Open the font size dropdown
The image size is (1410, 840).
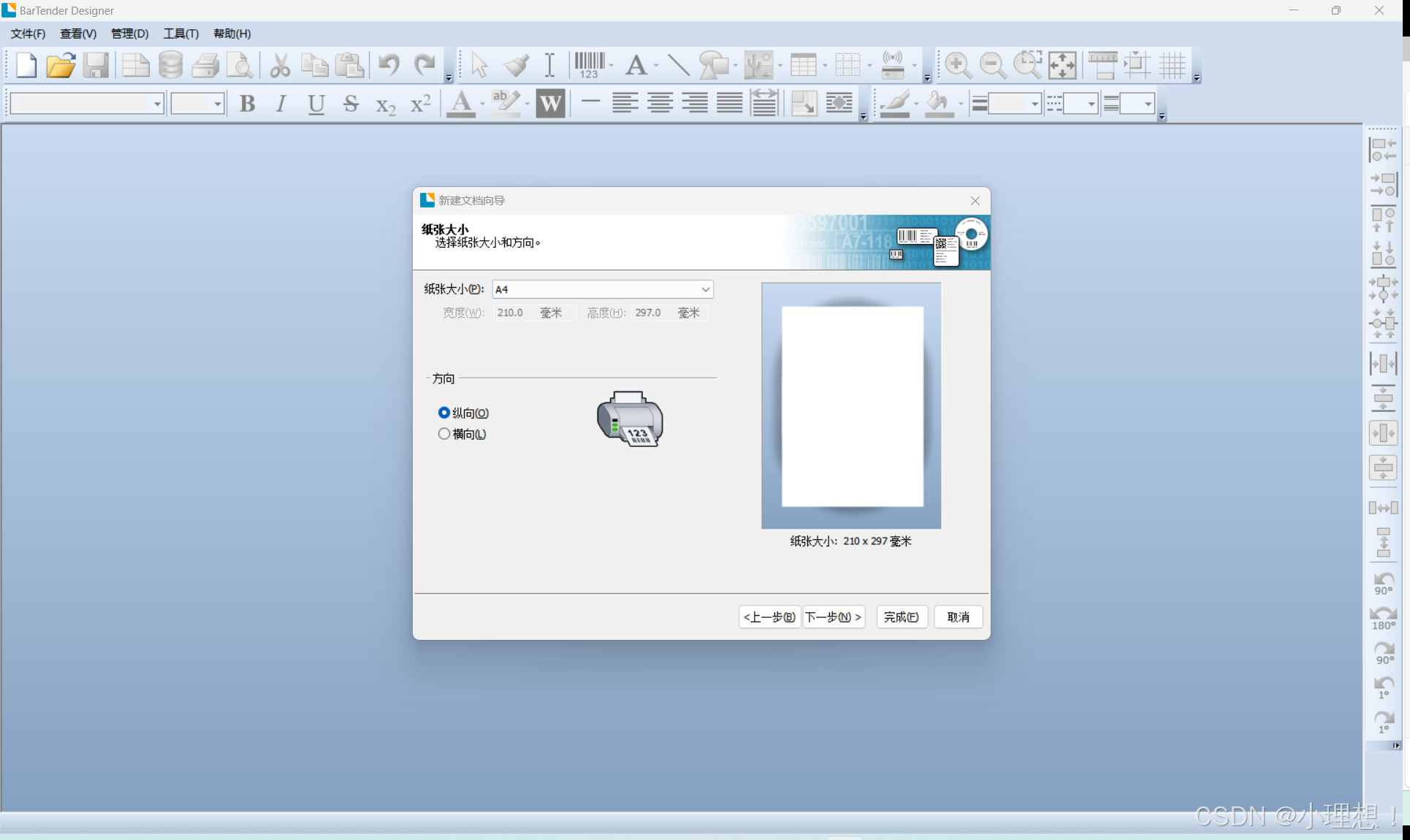click(x=217, y=104)
